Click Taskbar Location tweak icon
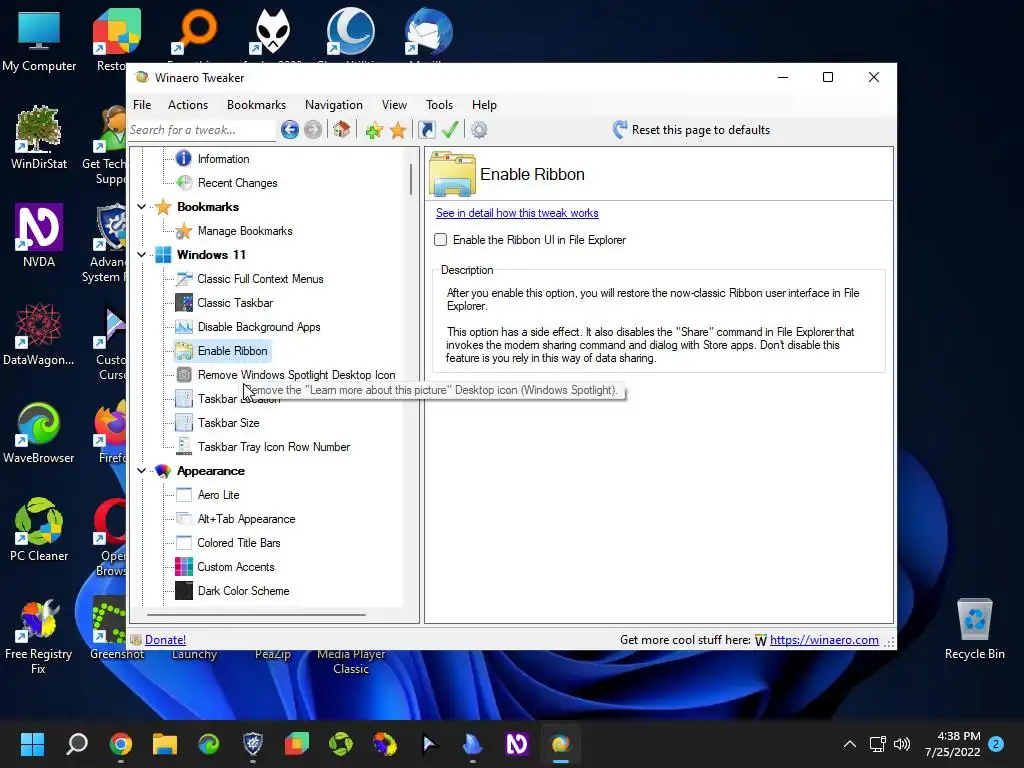Screen dimensions: 1024x768 coord(184,399)
